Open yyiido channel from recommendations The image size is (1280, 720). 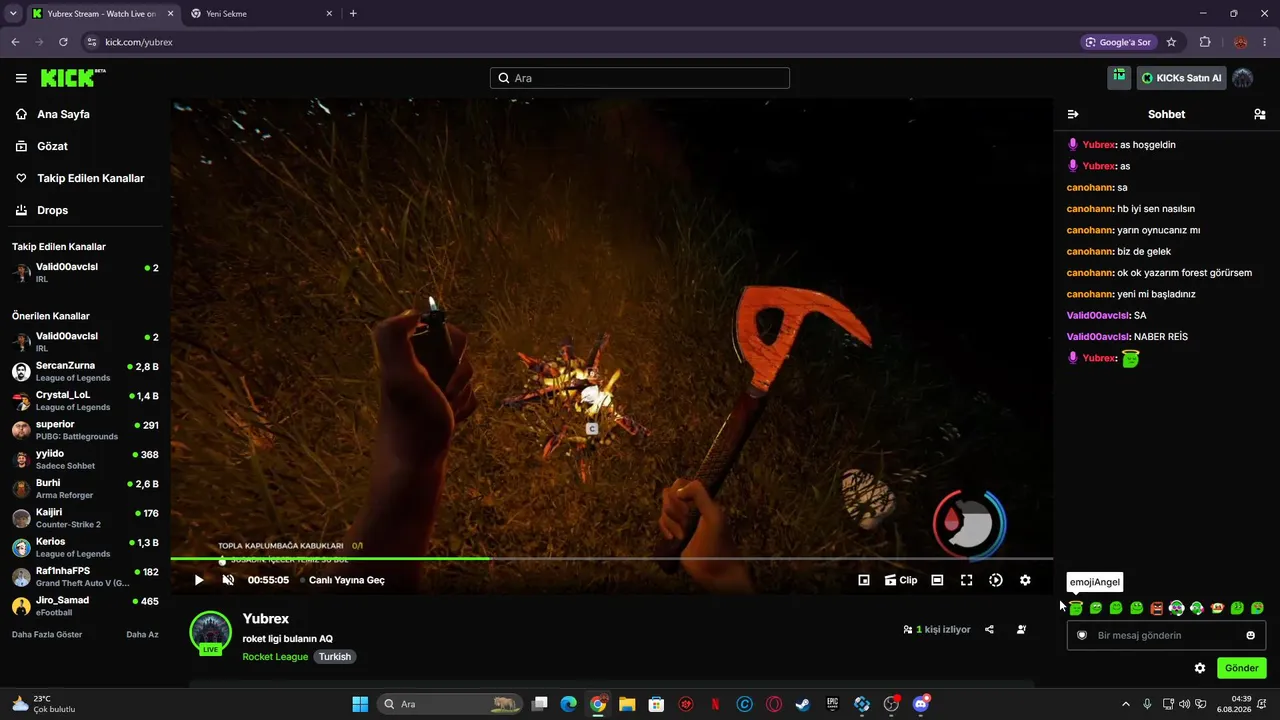(x=85, y=459)
